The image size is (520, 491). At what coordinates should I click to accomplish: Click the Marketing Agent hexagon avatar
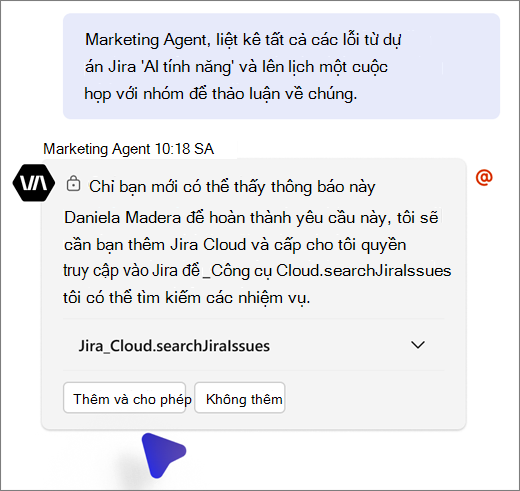coord(34,183)
